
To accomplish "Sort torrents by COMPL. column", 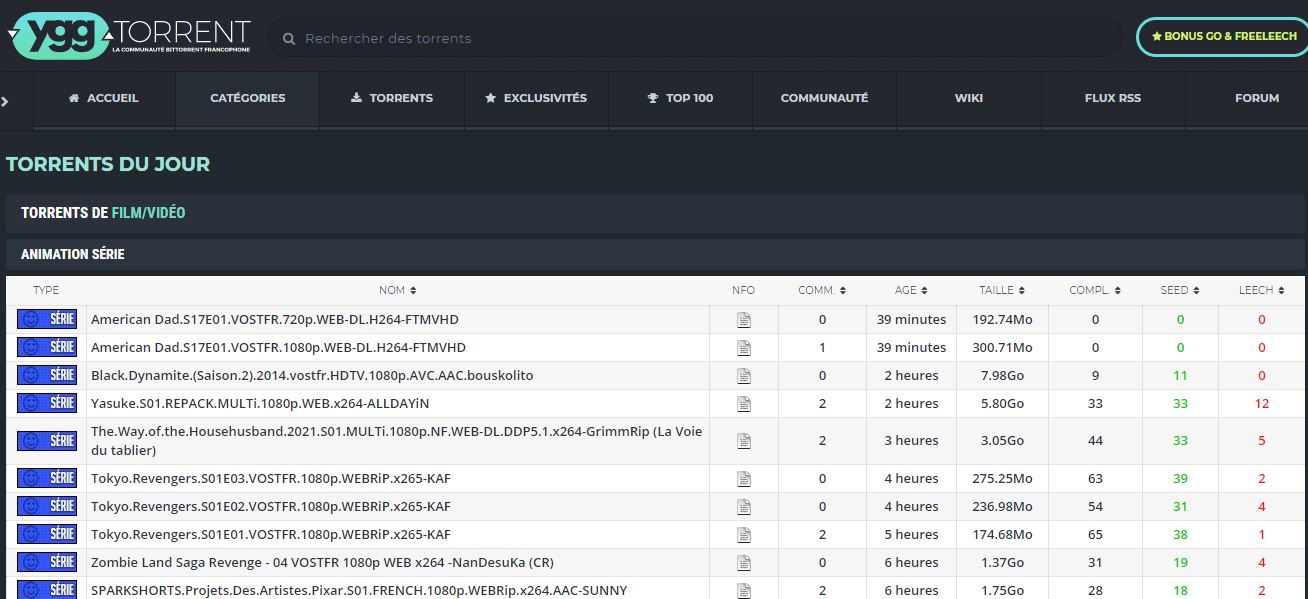I will coord(1094,290).
